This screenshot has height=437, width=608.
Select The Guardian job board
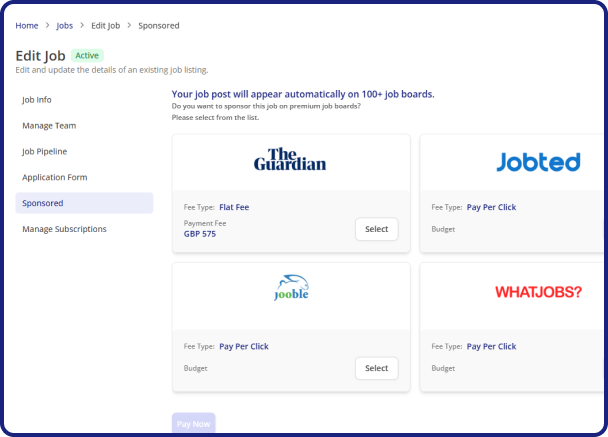coord(377,229)
